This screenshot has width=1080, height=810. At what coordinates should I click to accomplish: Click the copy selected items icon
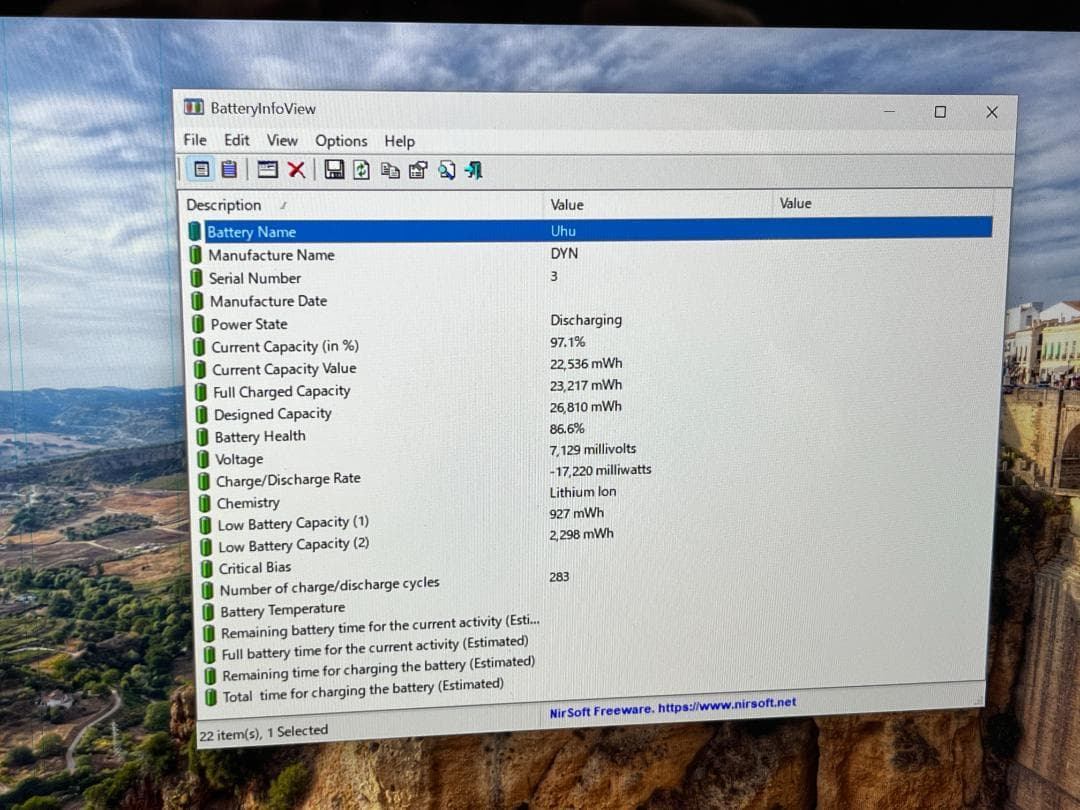click(x=390, y=171)
